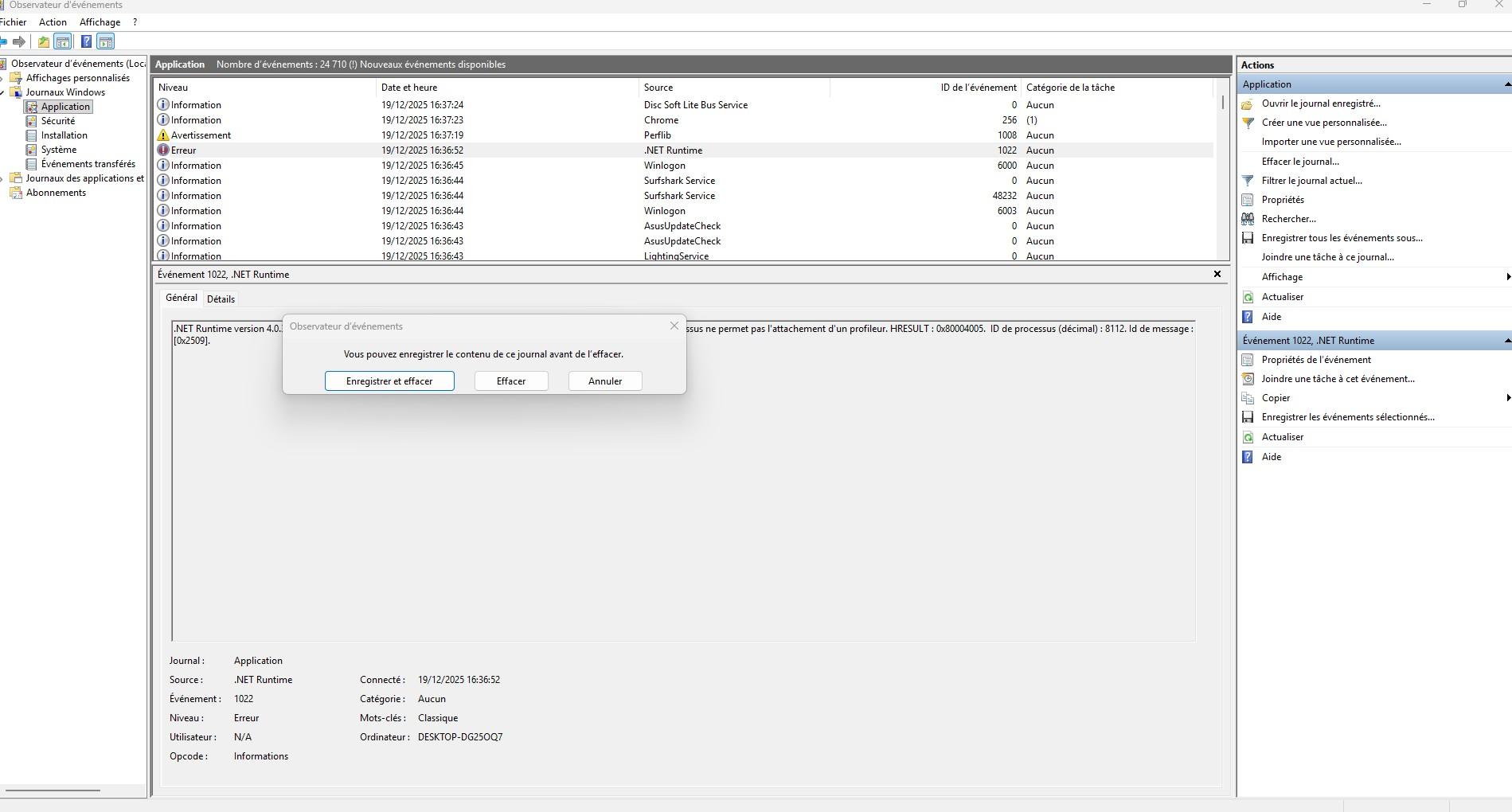1512x812 pixels.
Task: Expand the Affichage submenu arrow in Actions
Action: pyautogui.click(x=1508, y=277)
